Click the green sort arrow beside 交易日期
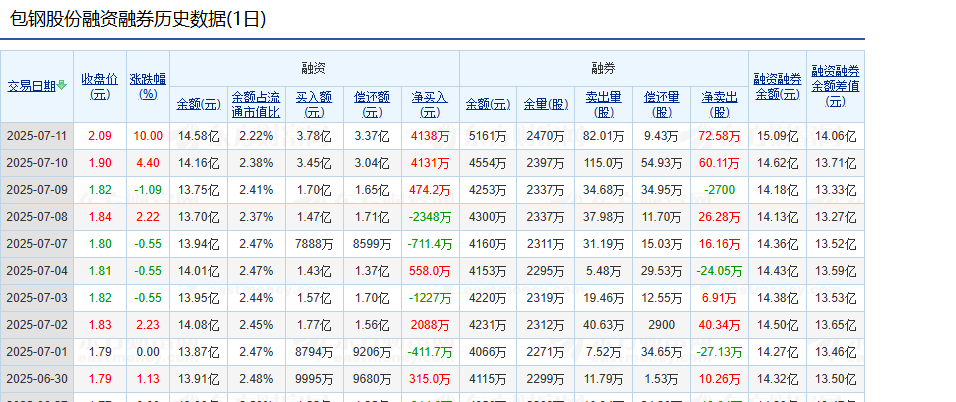The width and height of the screenshot is (956, 402). pyautogui.click(x=62, y=86)
